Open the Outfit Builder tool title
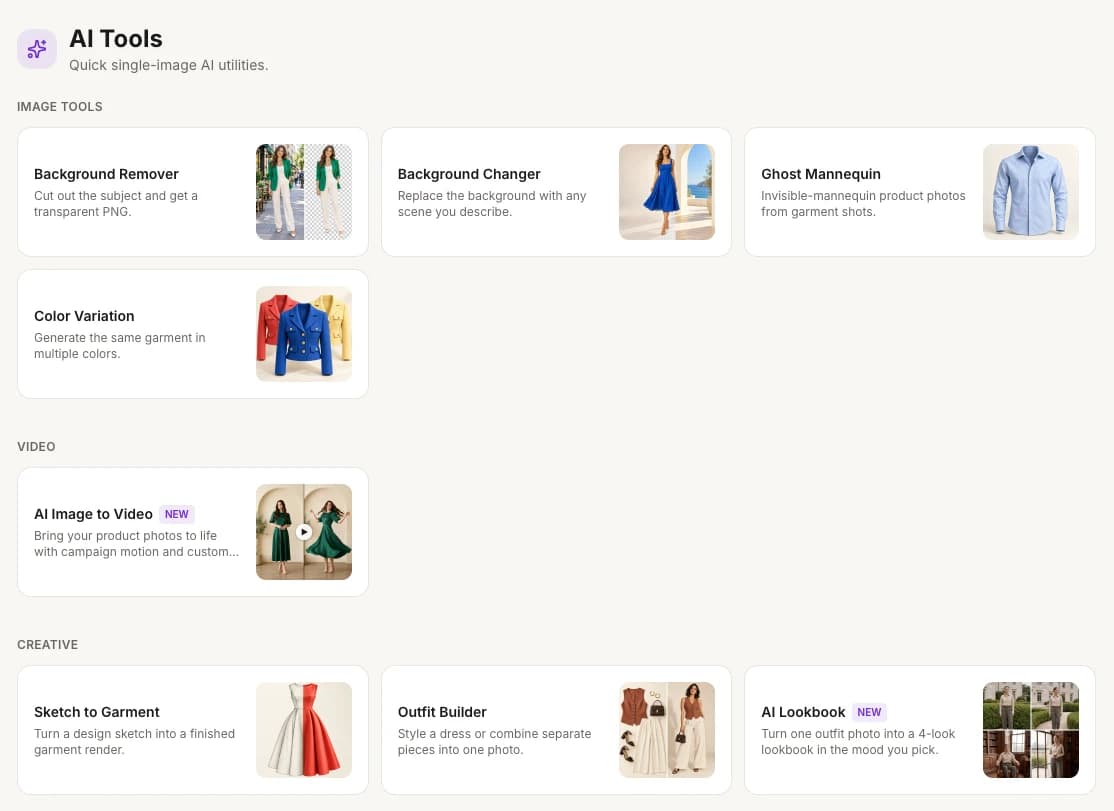The width and height of the screenshot is (1114, 811). point(442,712)
